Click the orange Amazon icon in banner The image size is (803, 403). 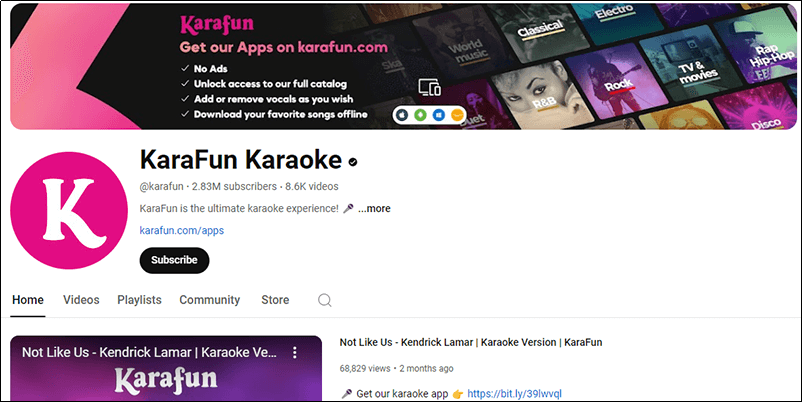(x=457, y=115)
